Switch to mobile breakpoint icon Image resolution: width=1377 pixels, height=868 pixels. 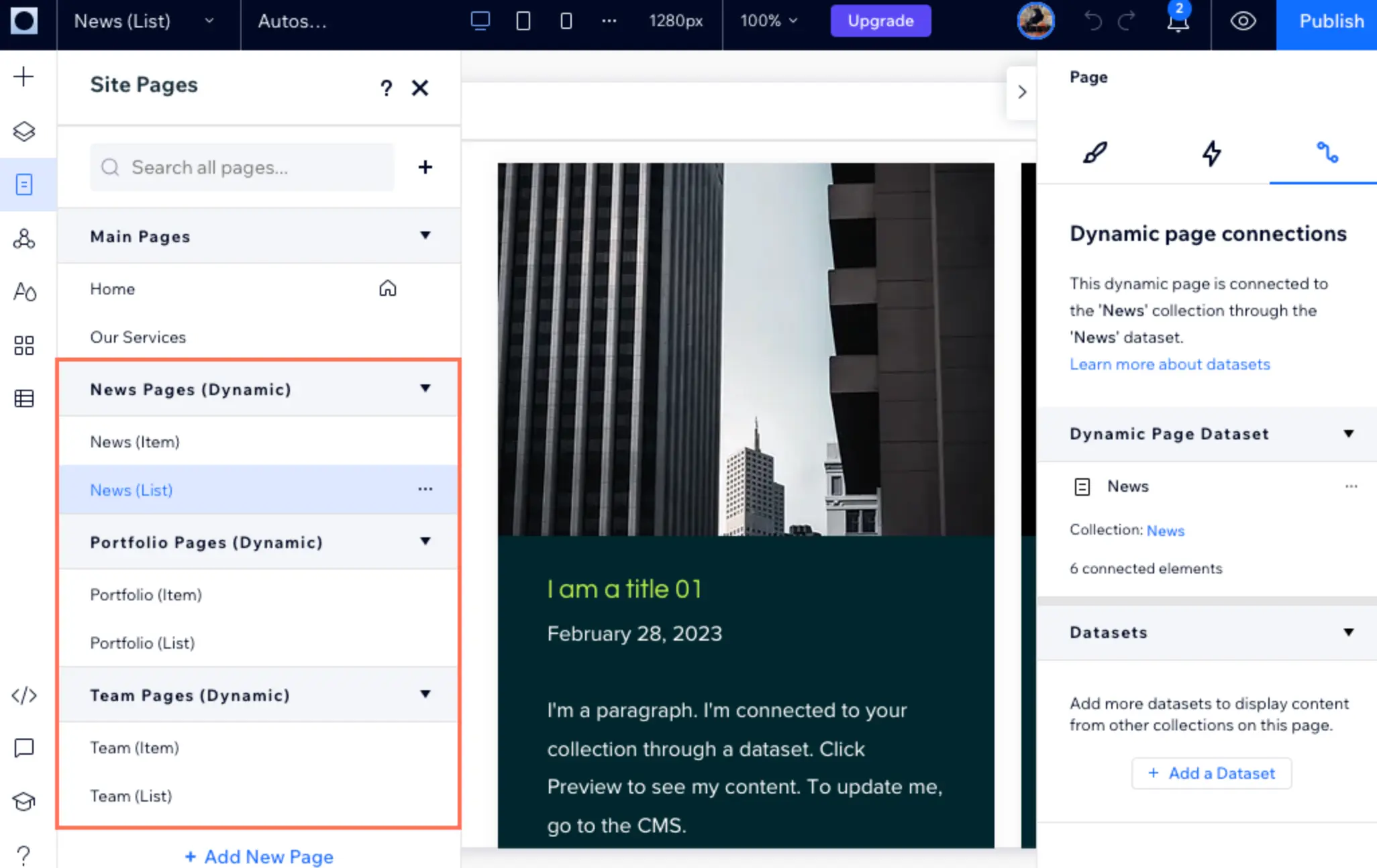(x=566, y=21)
